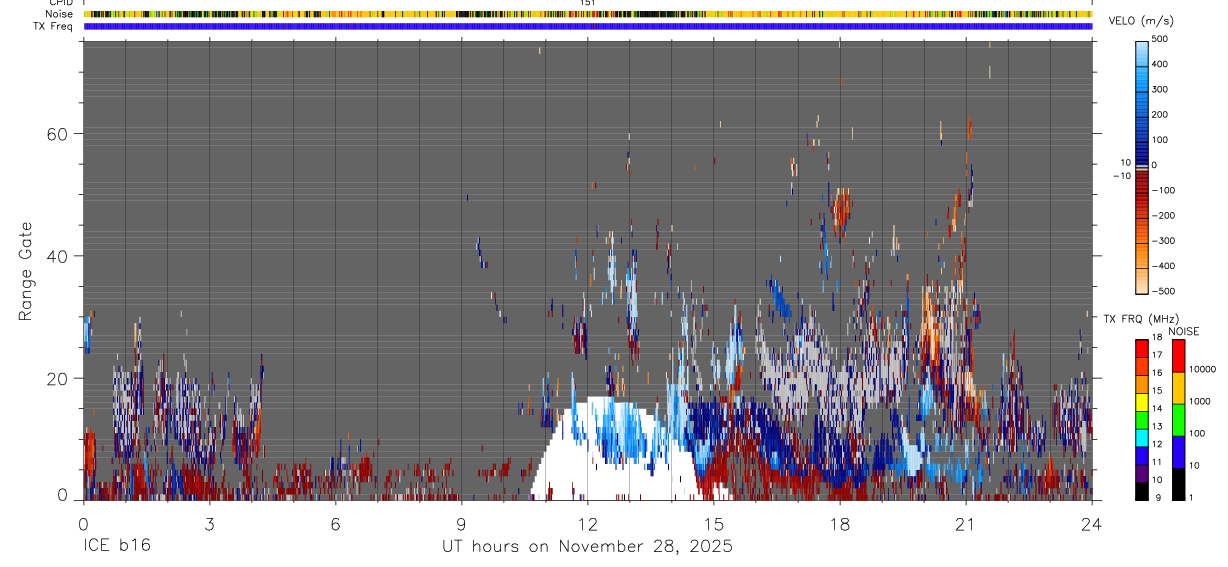This screenshot has height=567, width=1228.
Task: Click the 'VELO (m/s)' colorbar title
Action: 1140,23
